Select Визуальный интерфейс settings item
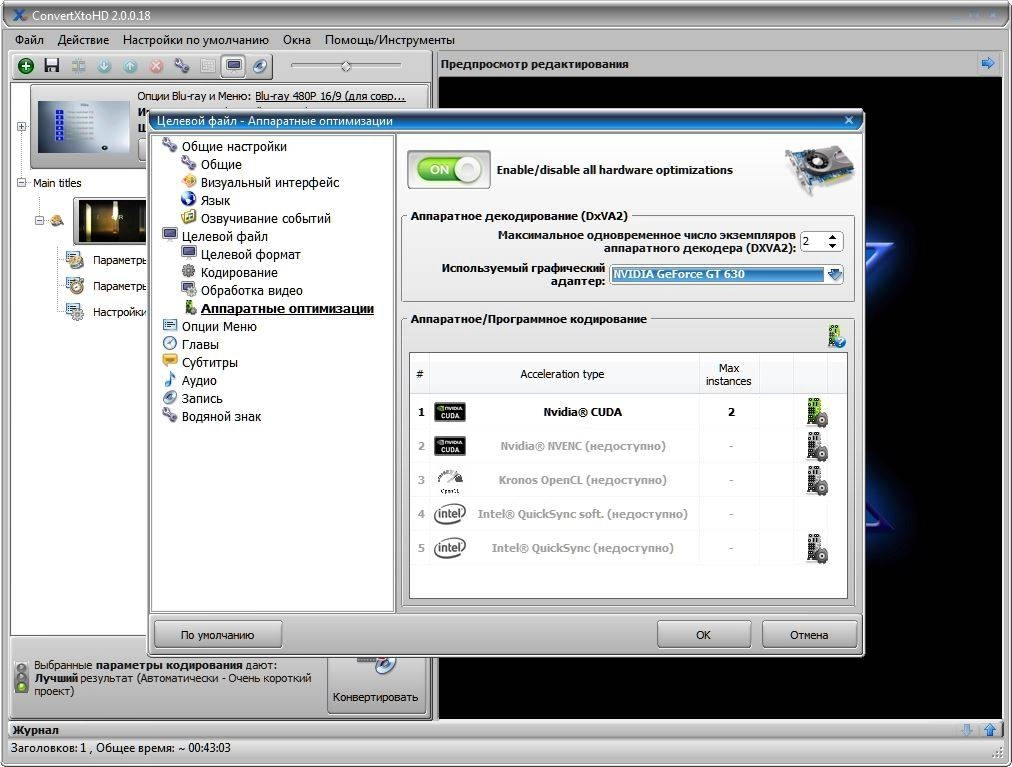Screen dimensions: 1012x767 pos(270,183)
